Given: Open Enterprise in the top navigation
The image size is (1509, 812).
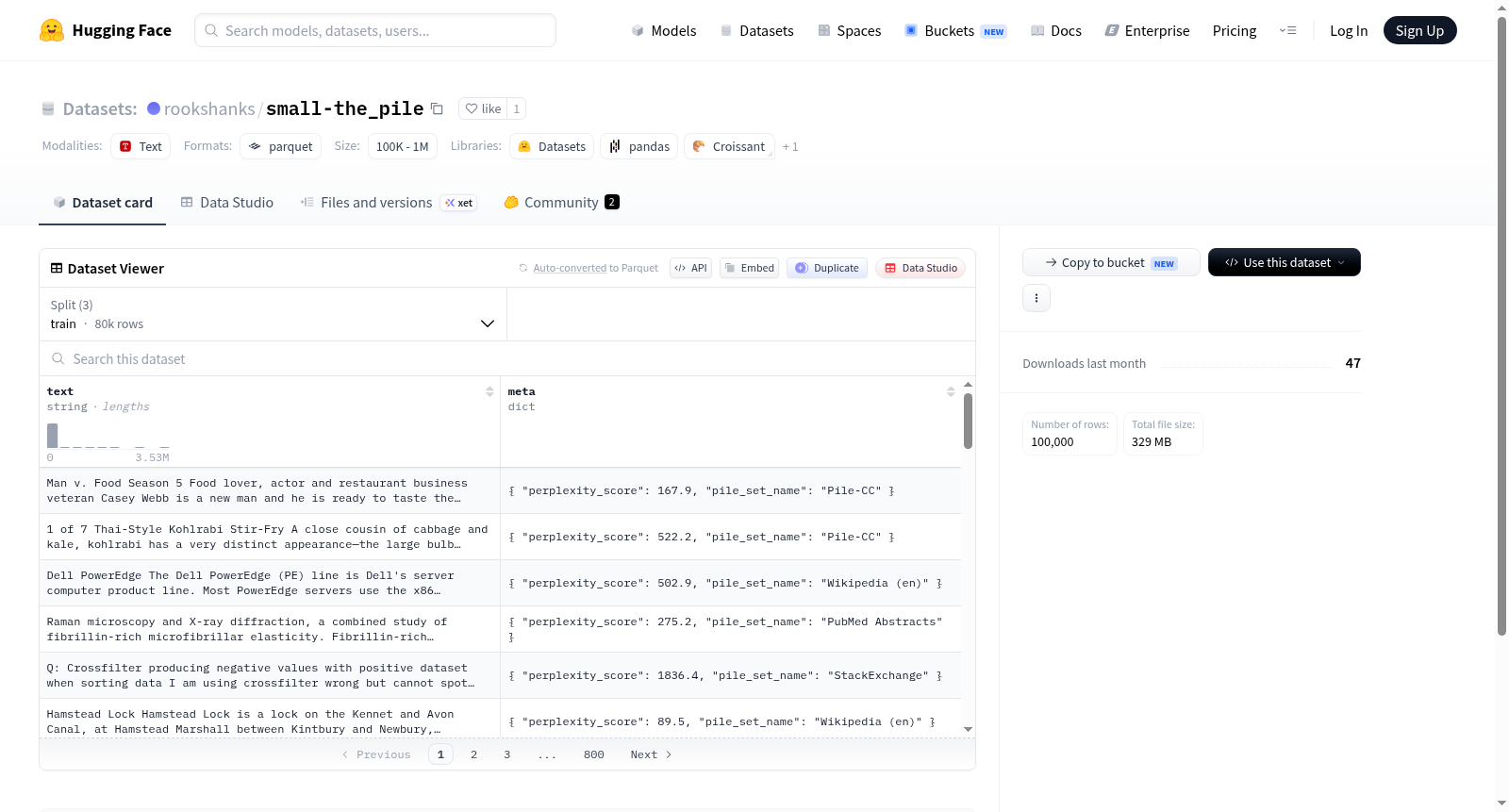Looking at the screenshot, I should [x=1147, y=30].
